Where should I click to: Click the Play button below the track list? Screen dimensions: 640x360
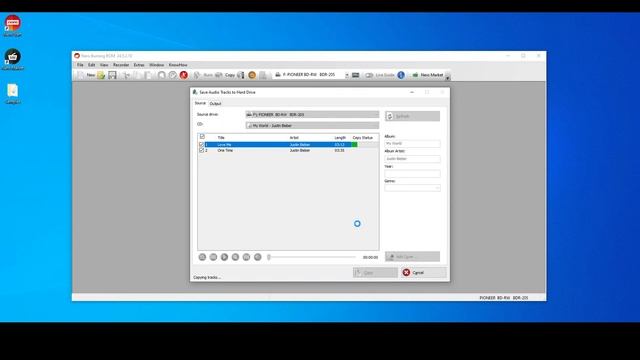[x=224, y=257]
